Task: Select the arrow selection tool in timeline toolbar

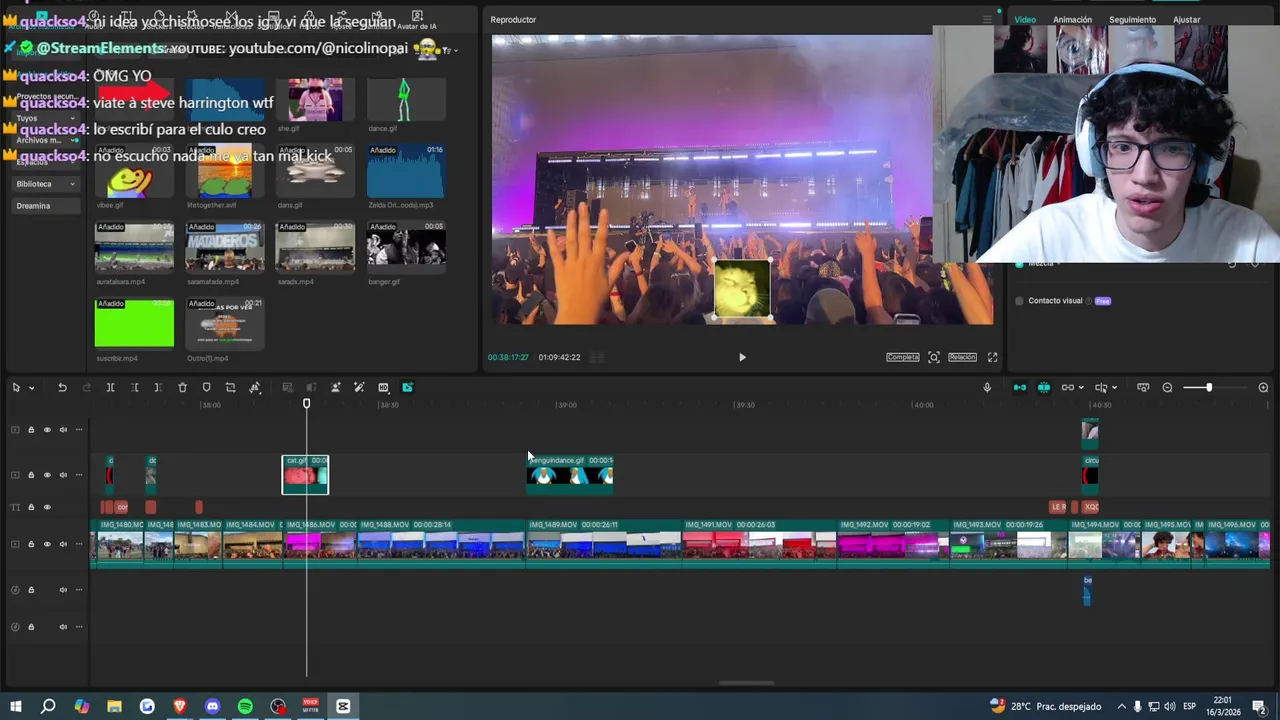Action: [16, 388]
